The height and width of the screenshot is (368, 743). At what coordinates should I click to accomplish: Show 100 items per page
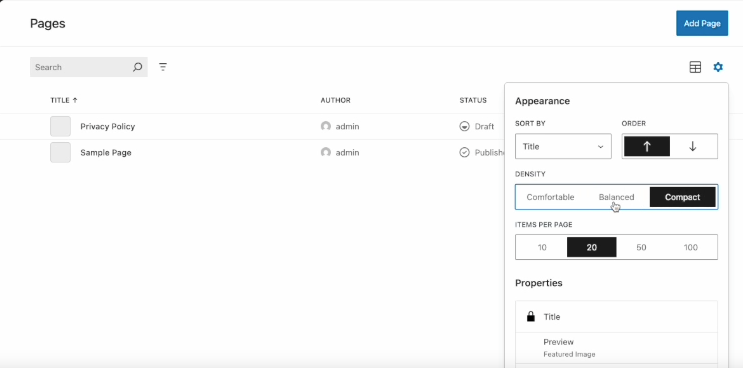point(691,247)
